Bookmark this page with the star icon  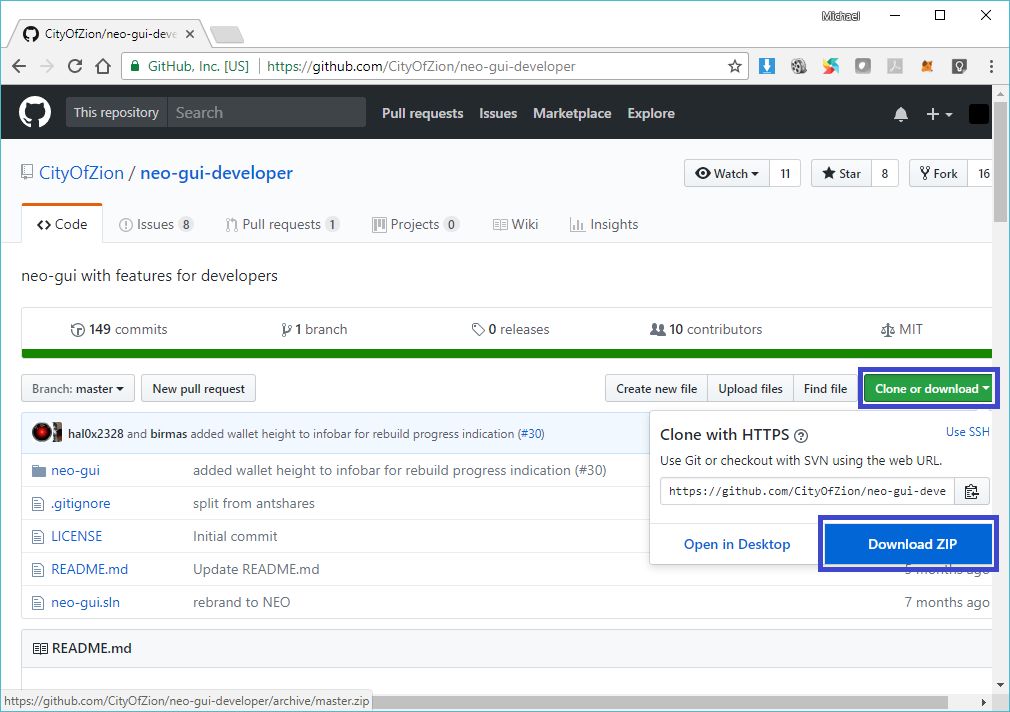pyautogui.click(x=734, y=66)
